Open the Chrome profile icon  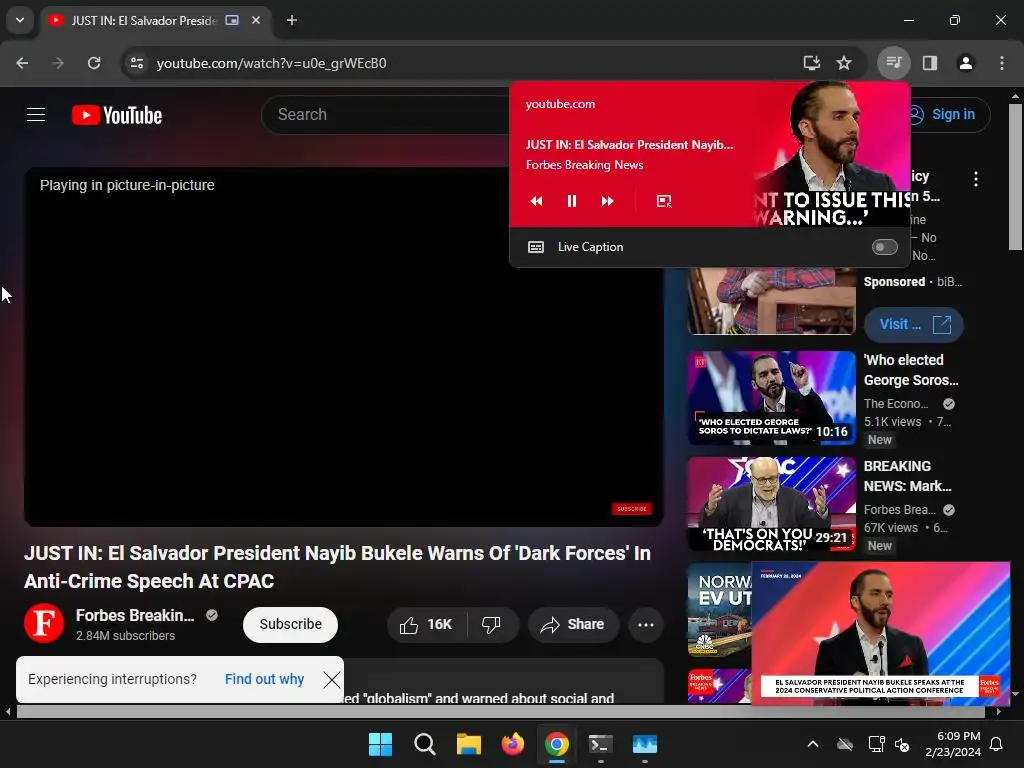[966, 63]
